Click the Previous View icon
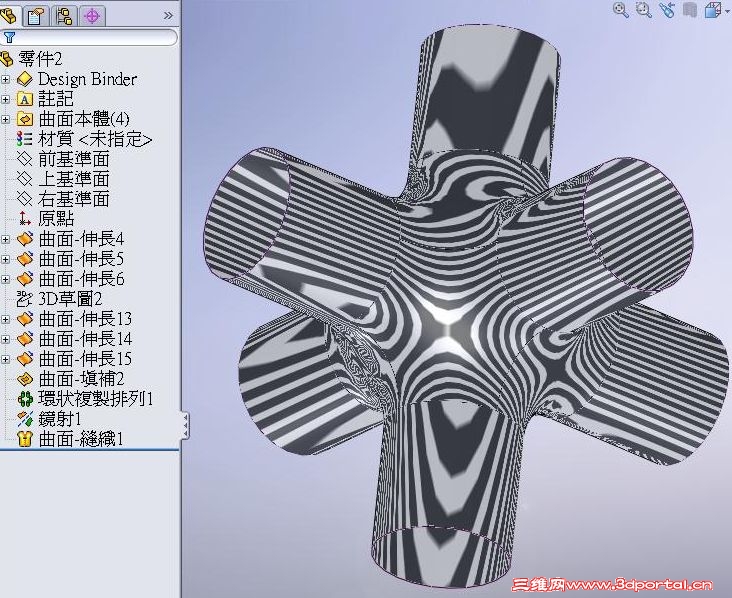 tap(668, 9)
